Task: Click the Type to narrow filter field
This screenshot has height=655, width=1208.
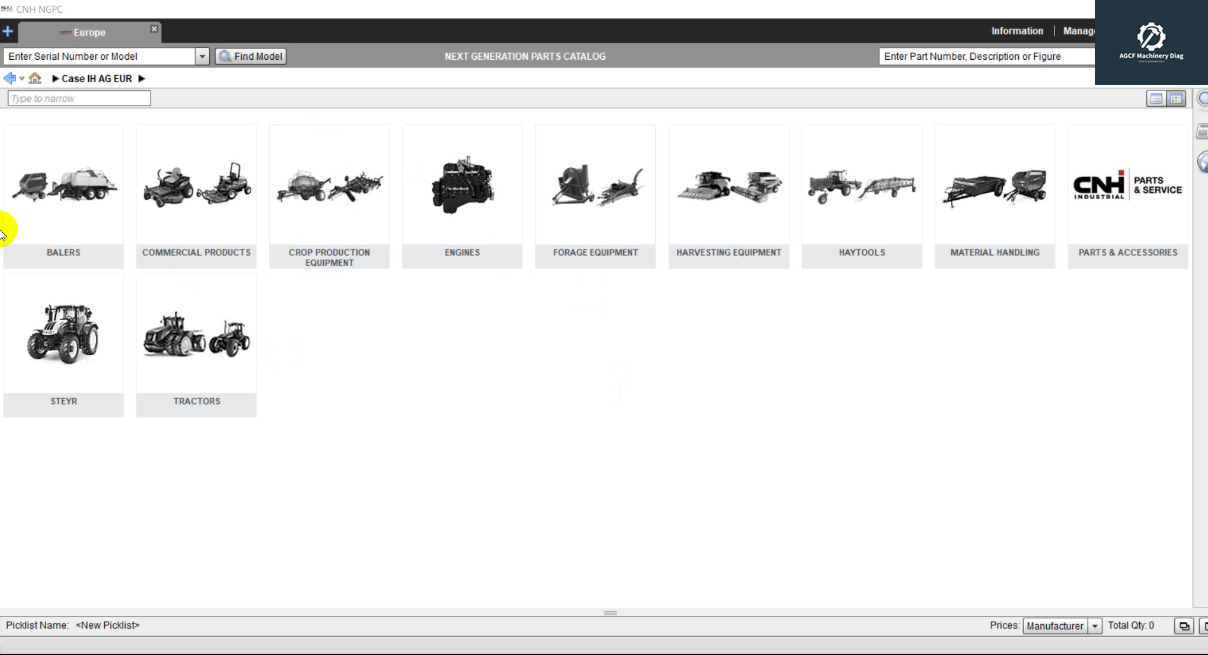Action: coord(78,97)
